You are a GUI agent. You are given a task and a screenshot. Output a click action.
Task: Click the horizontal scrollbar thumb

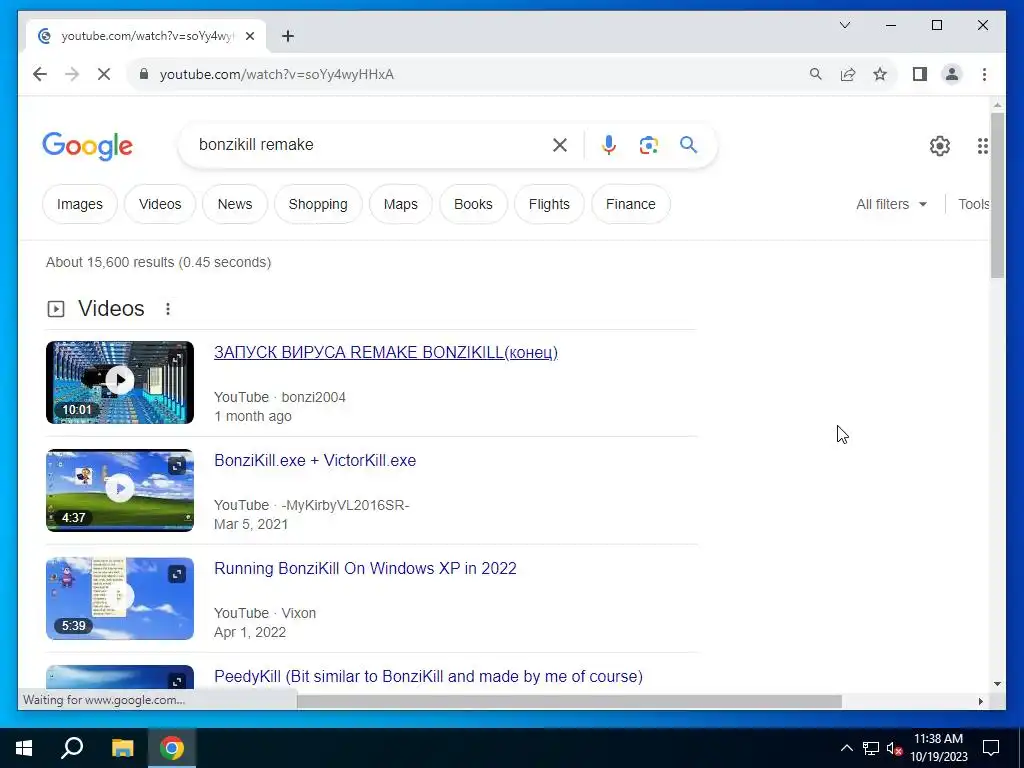tap(569, 701)
